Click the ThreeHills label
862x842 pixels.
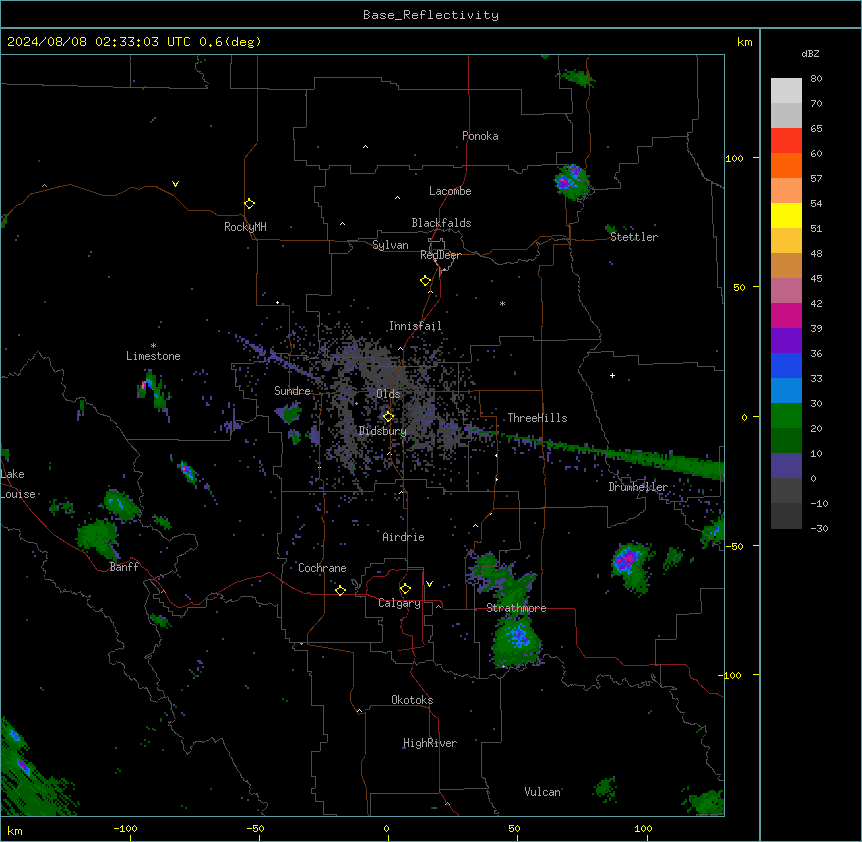point(537,418)
